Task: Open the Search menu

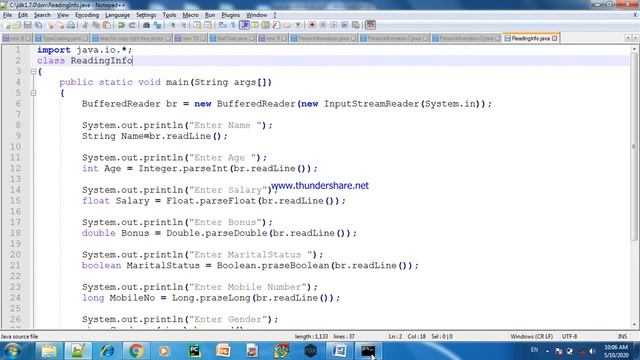Action: coord(42,15)
